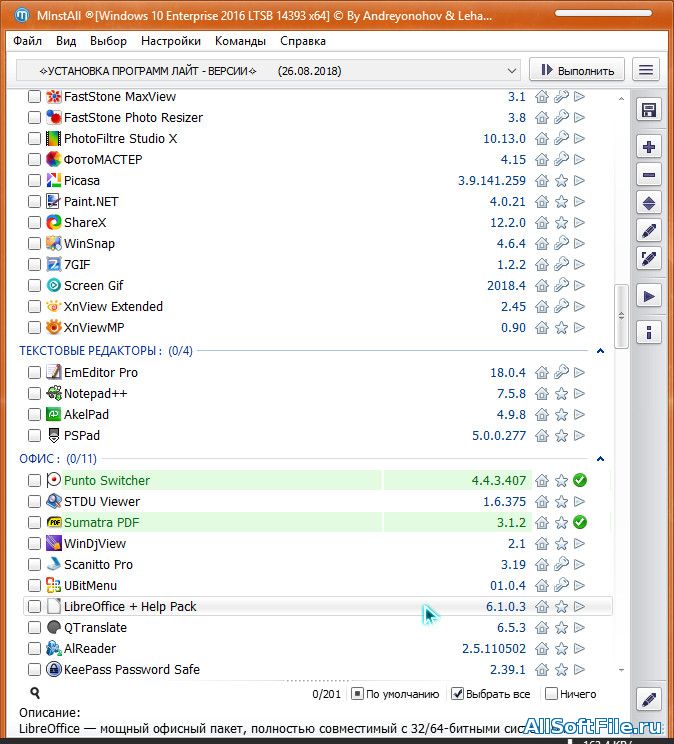
Task: Click play arrow in the LibreOffice row
Action: click(x=579, y=606)
